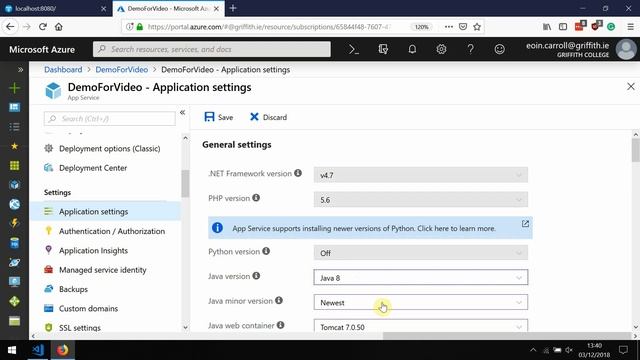640x360 pixels.
Task: Click favorites star in sidebar
Action: point(14,146)
